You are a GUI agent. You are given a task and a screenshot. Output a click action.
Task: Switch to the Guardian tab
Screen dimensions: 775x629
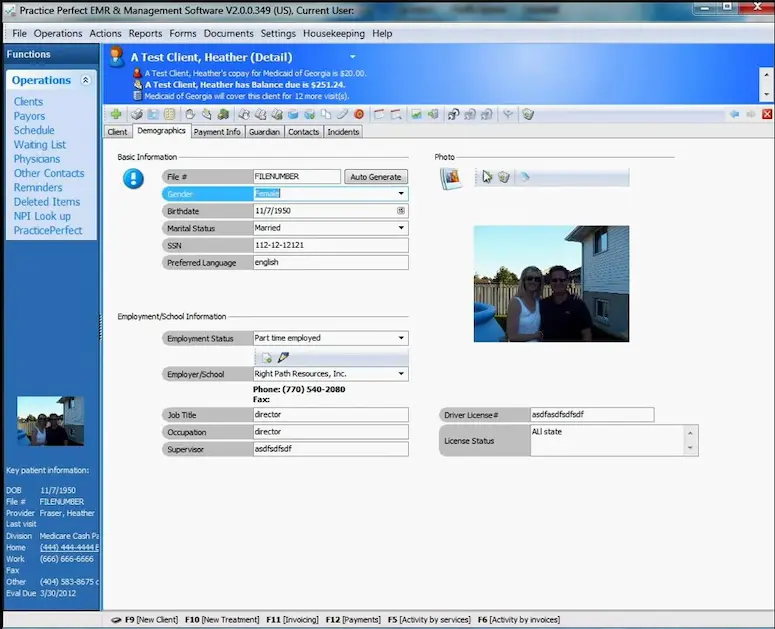[x=264, y=132]
